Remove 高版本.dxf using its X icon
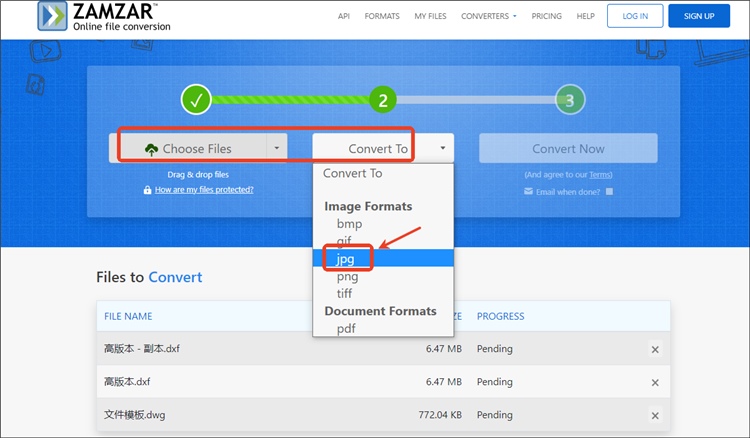This screenshot has height=438, width=750. click(x=655, y=381)
